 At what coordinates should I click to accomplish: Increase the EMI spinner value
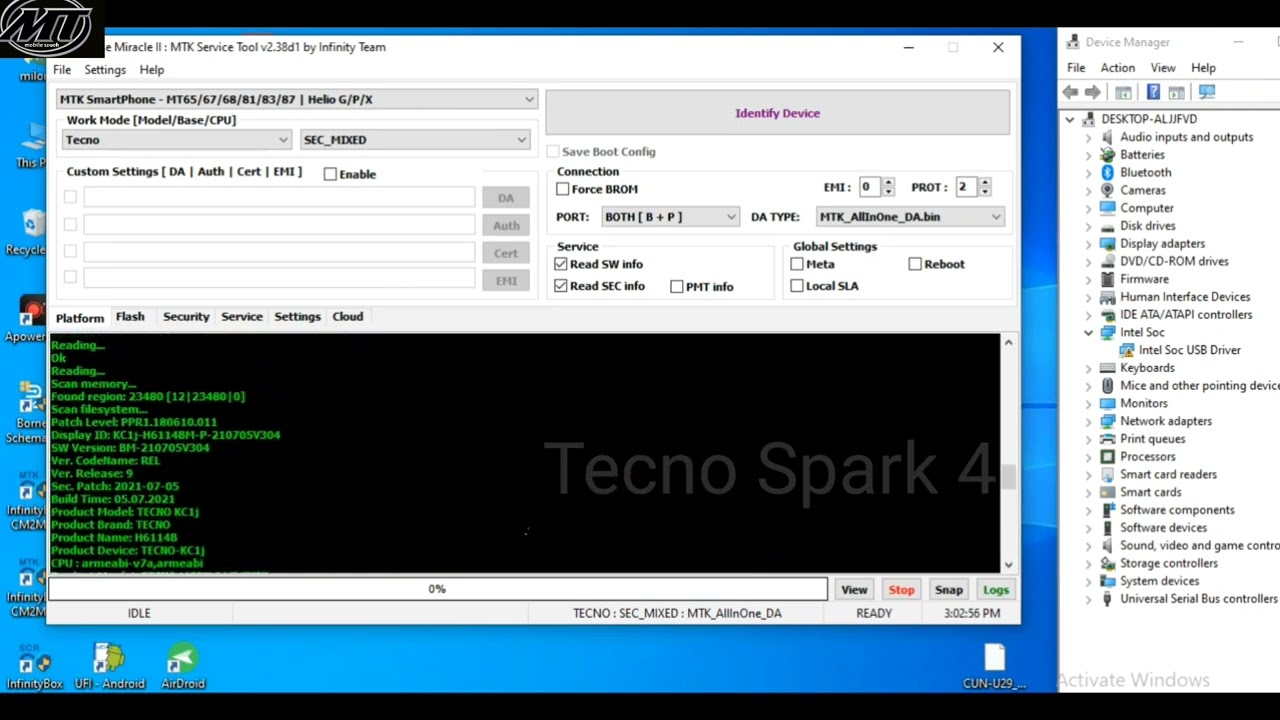click(888, 183)
